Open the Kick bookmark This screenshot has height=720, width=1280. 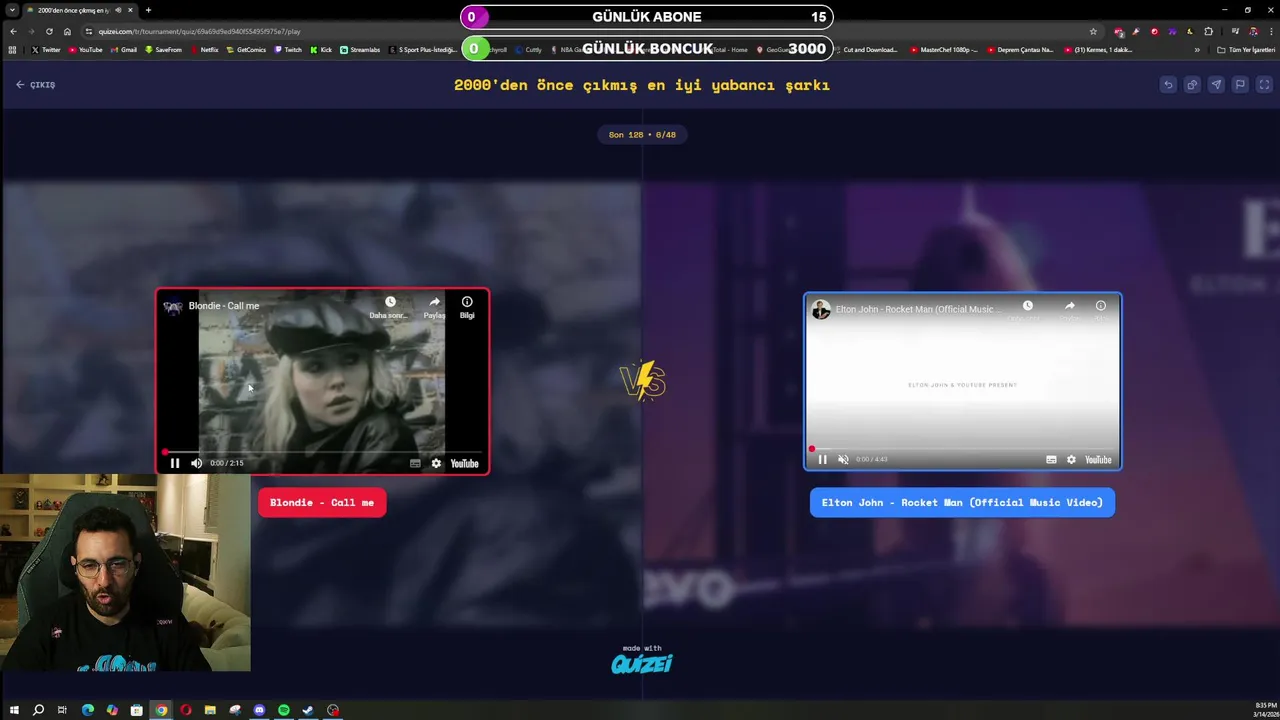point(322,50)
